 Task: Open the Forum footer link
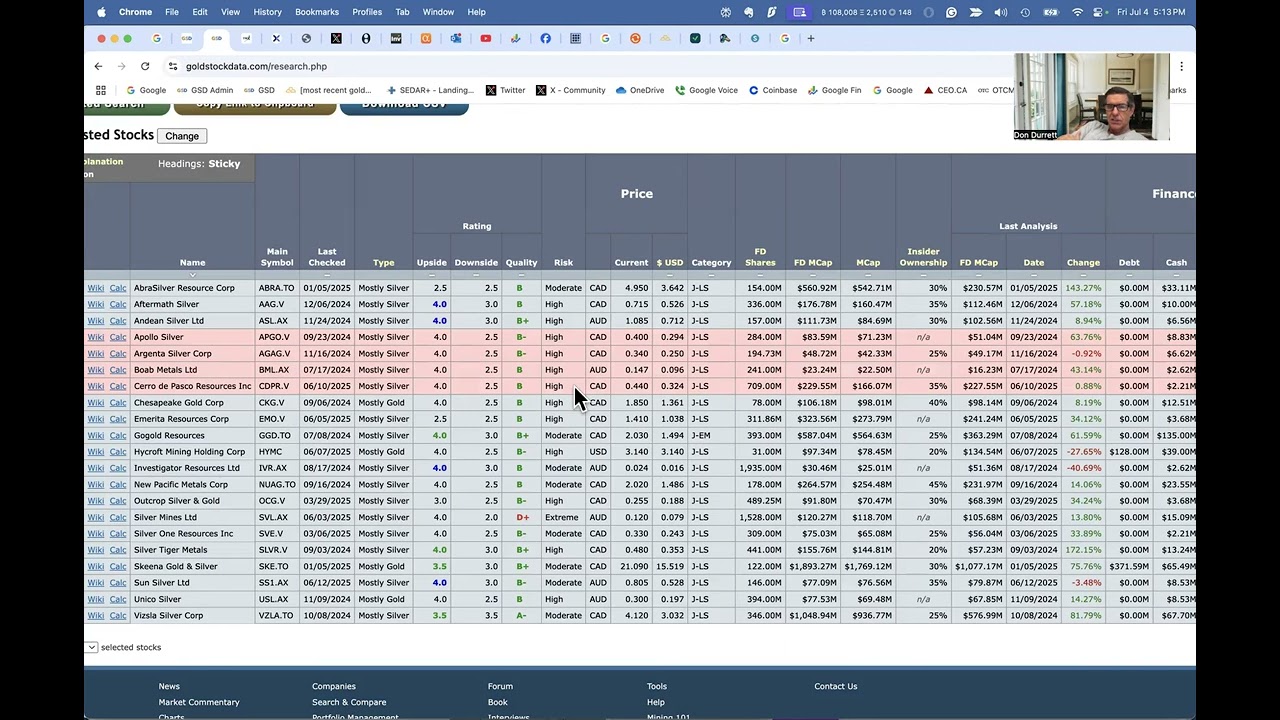click(x=500, y=686)
